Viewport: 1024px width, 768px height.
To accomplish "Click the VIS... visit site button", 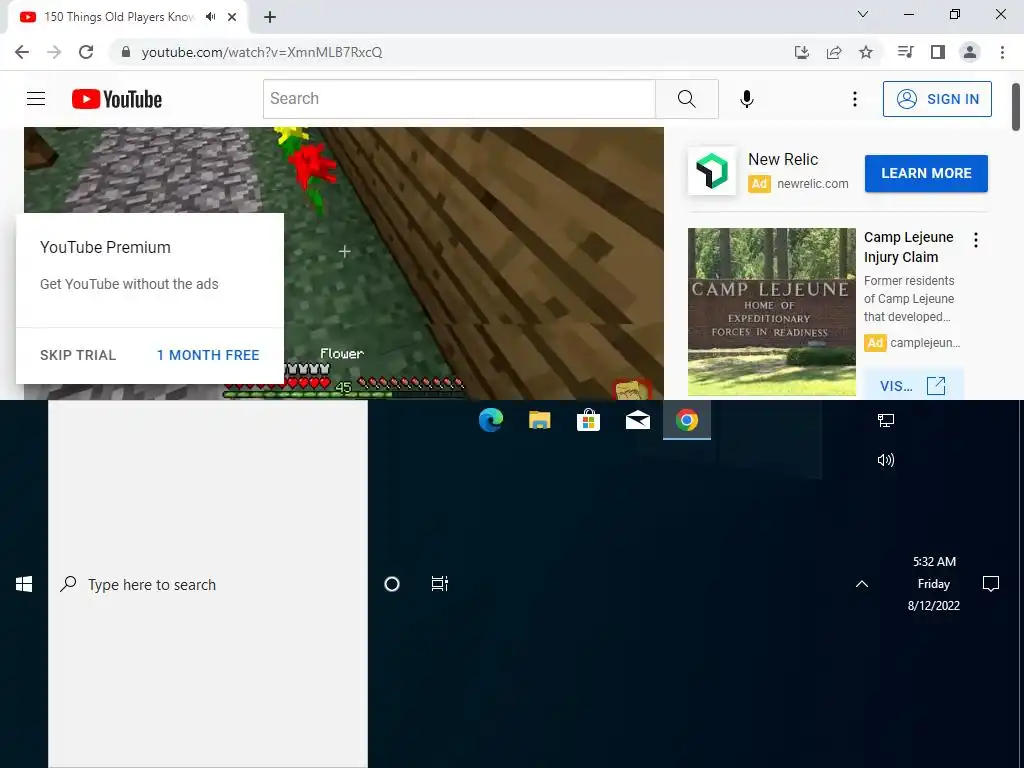I will point(913,385).
